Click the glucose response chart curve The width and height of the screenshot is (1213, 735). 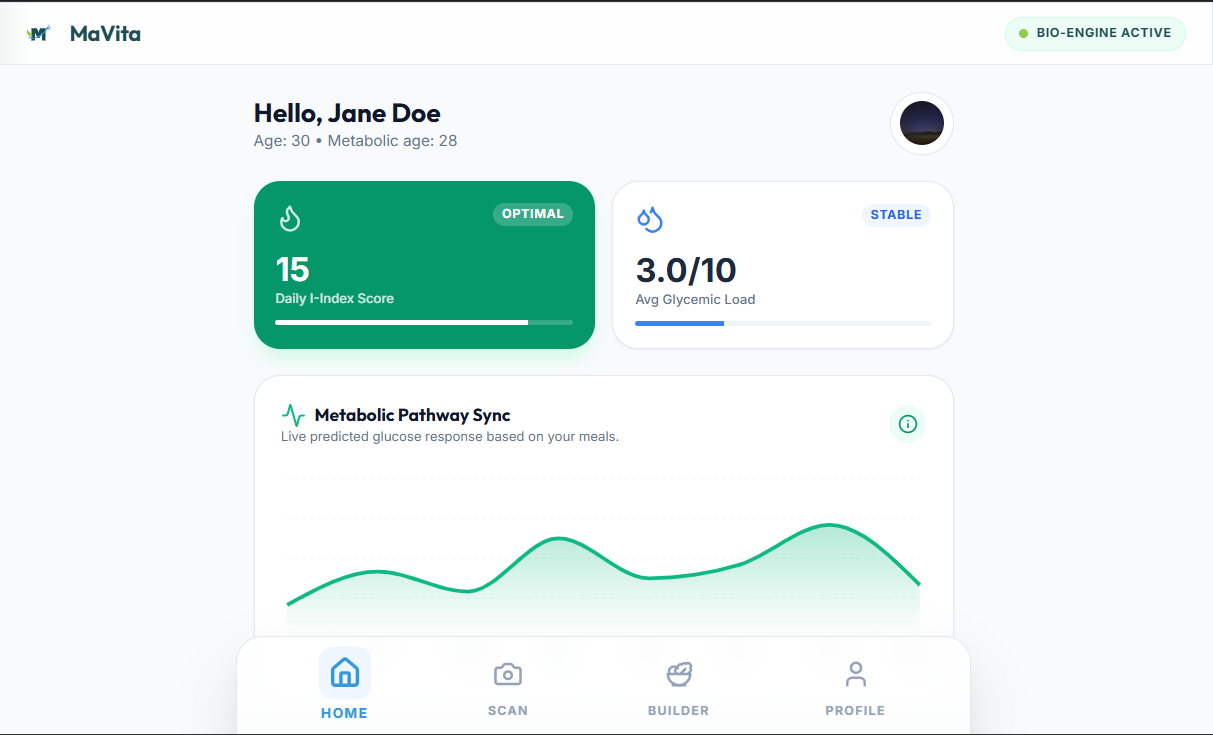coord(604,565)
